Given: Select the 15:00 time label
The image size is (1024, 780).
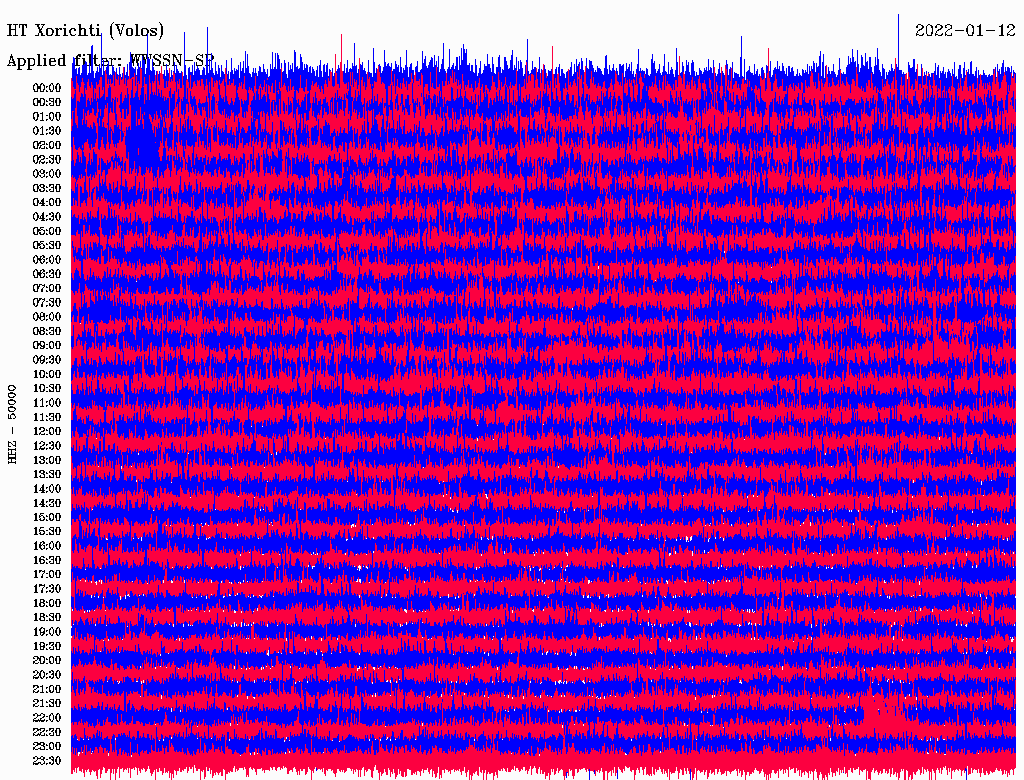Looking at the screenshot, I should 47,517.
